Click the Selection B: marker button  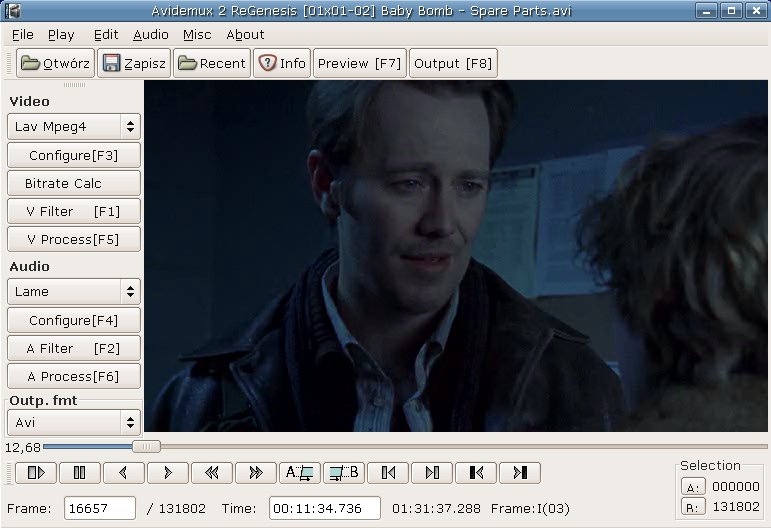click(x=693, y=506)
